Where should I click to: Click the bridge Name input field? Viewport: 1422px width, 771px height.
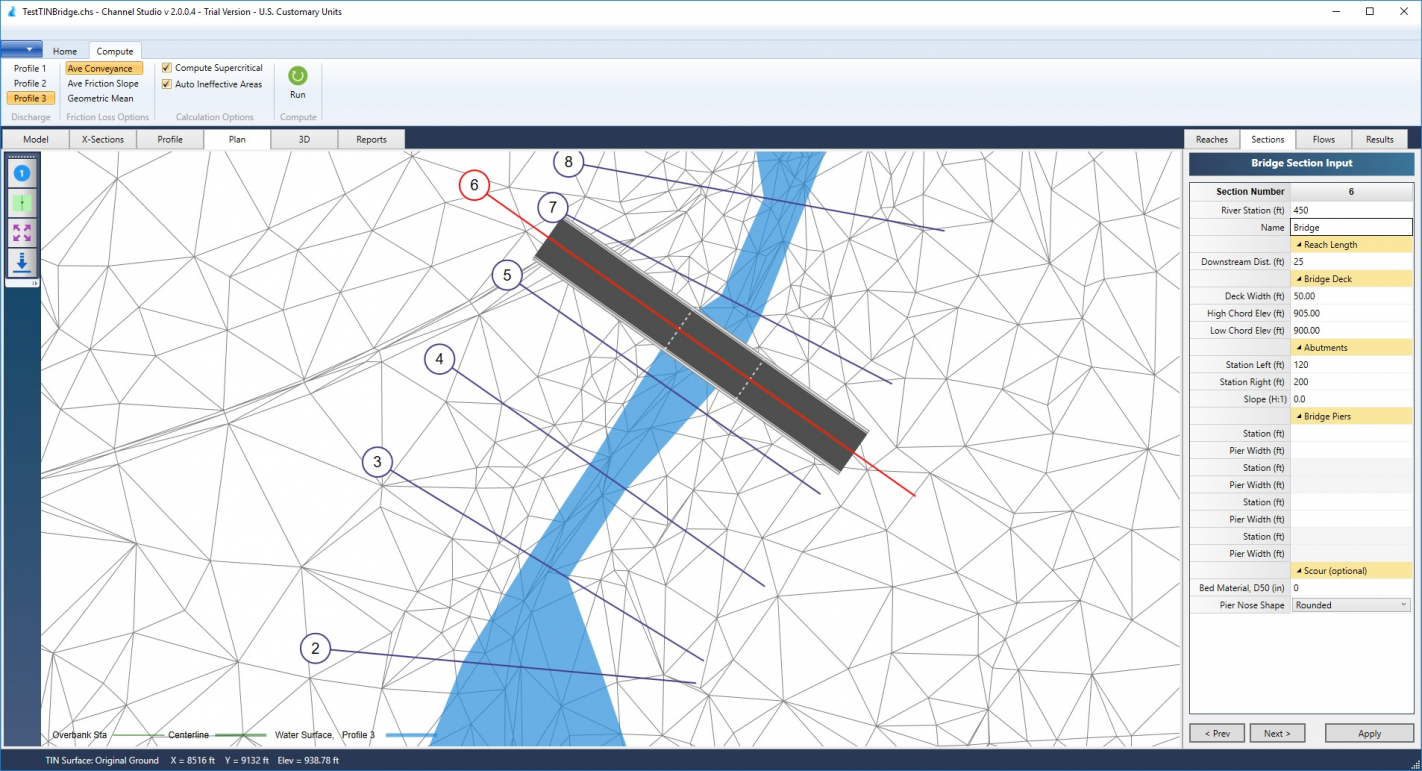pyautogui.click(x=1351, y=227)
